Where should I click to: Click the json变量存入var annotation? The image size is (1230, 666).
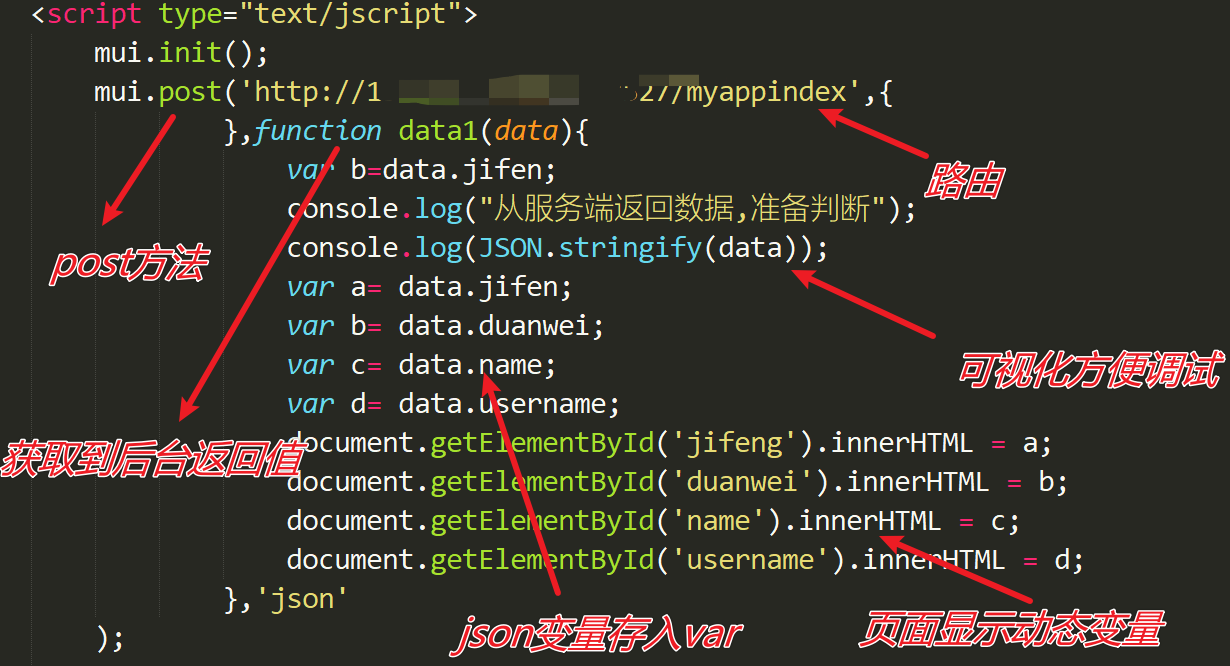[x=600, y=634]
